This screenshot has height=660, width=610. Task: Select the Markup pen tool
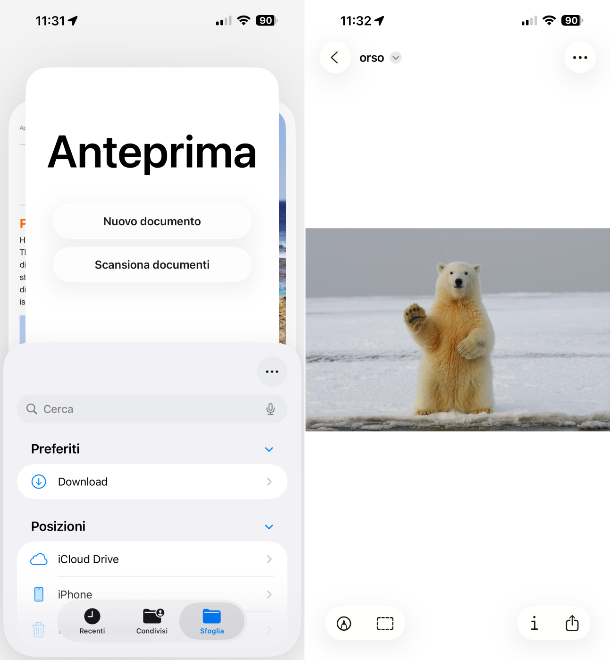pyautogui.click(x=344, y=623)
